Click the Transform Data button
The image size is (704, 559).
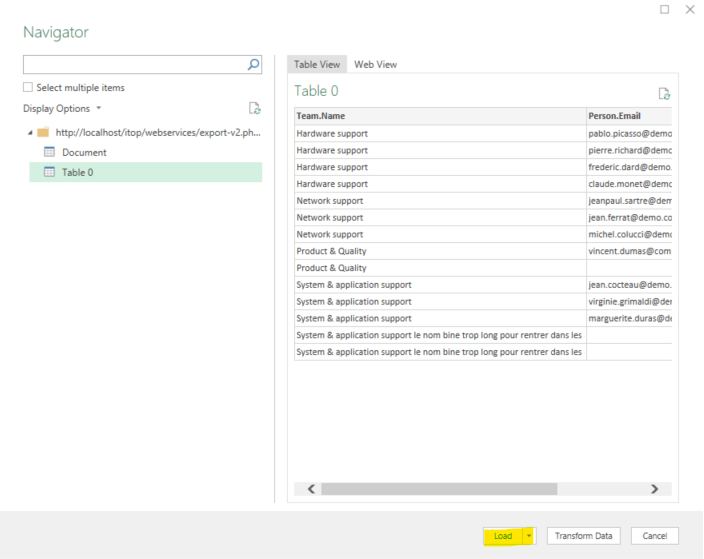coord(583,536)
